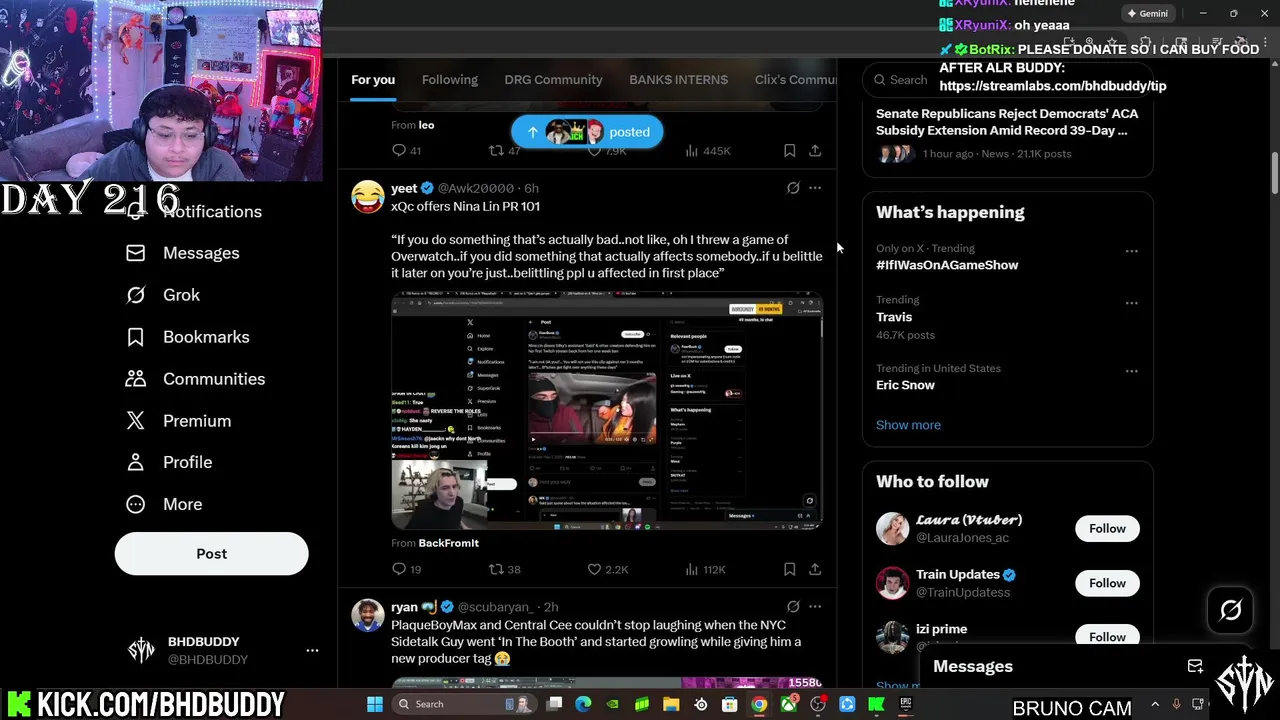The height and width of the screenshot is (720, 1280).
Task: Click the Bookmarks ribbon icon in sidebar
Action: [x=136, y=337]
